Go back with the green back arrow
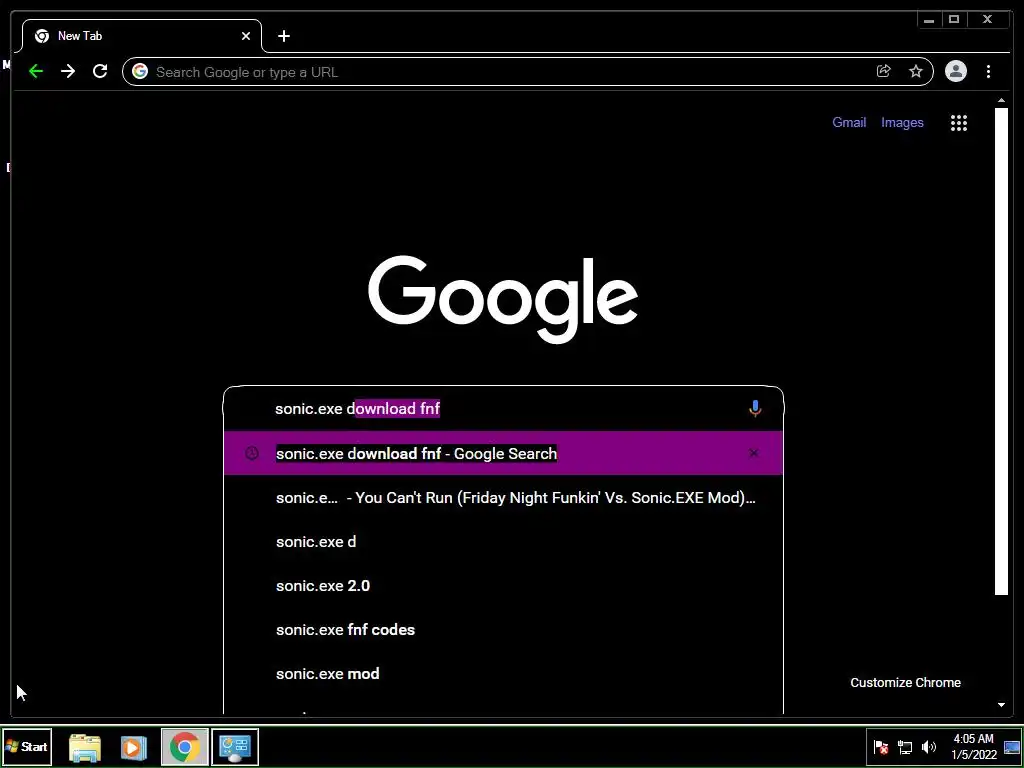The height and width of the screenshot is (768, 1024). tap(36, 71)
